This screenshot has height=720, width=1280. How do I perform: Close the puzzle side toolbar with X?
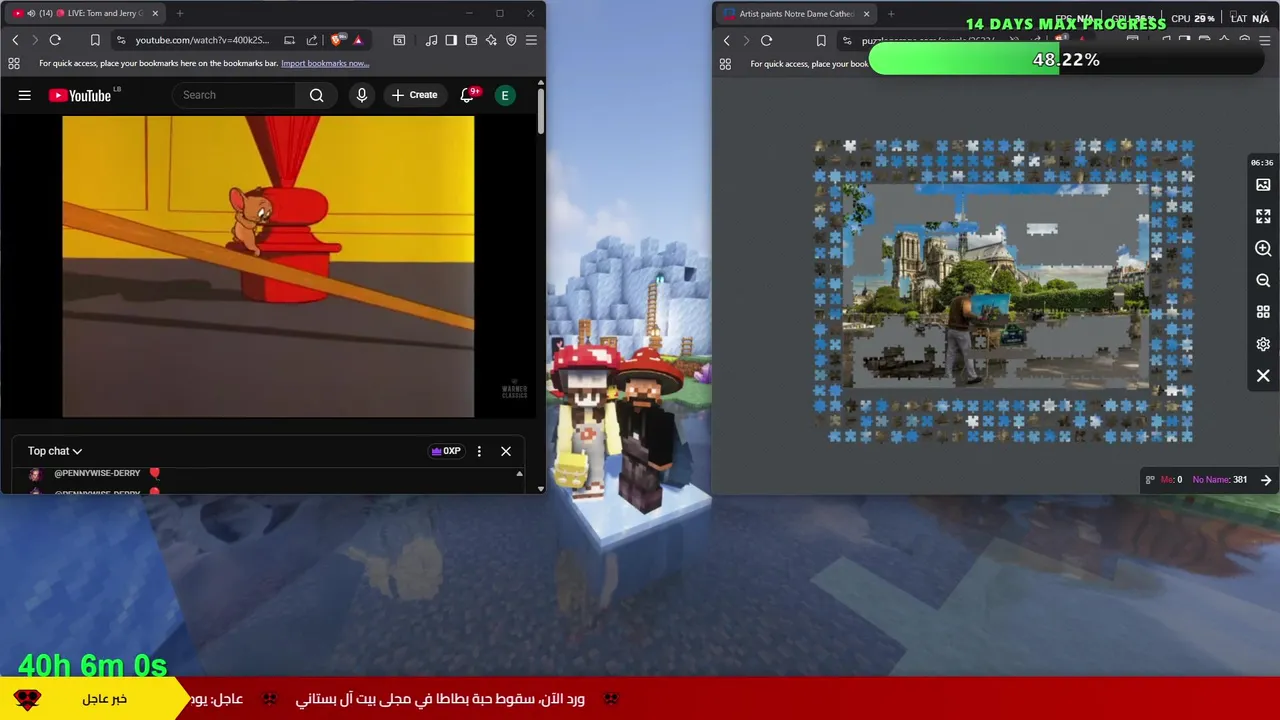(1263, 376)
